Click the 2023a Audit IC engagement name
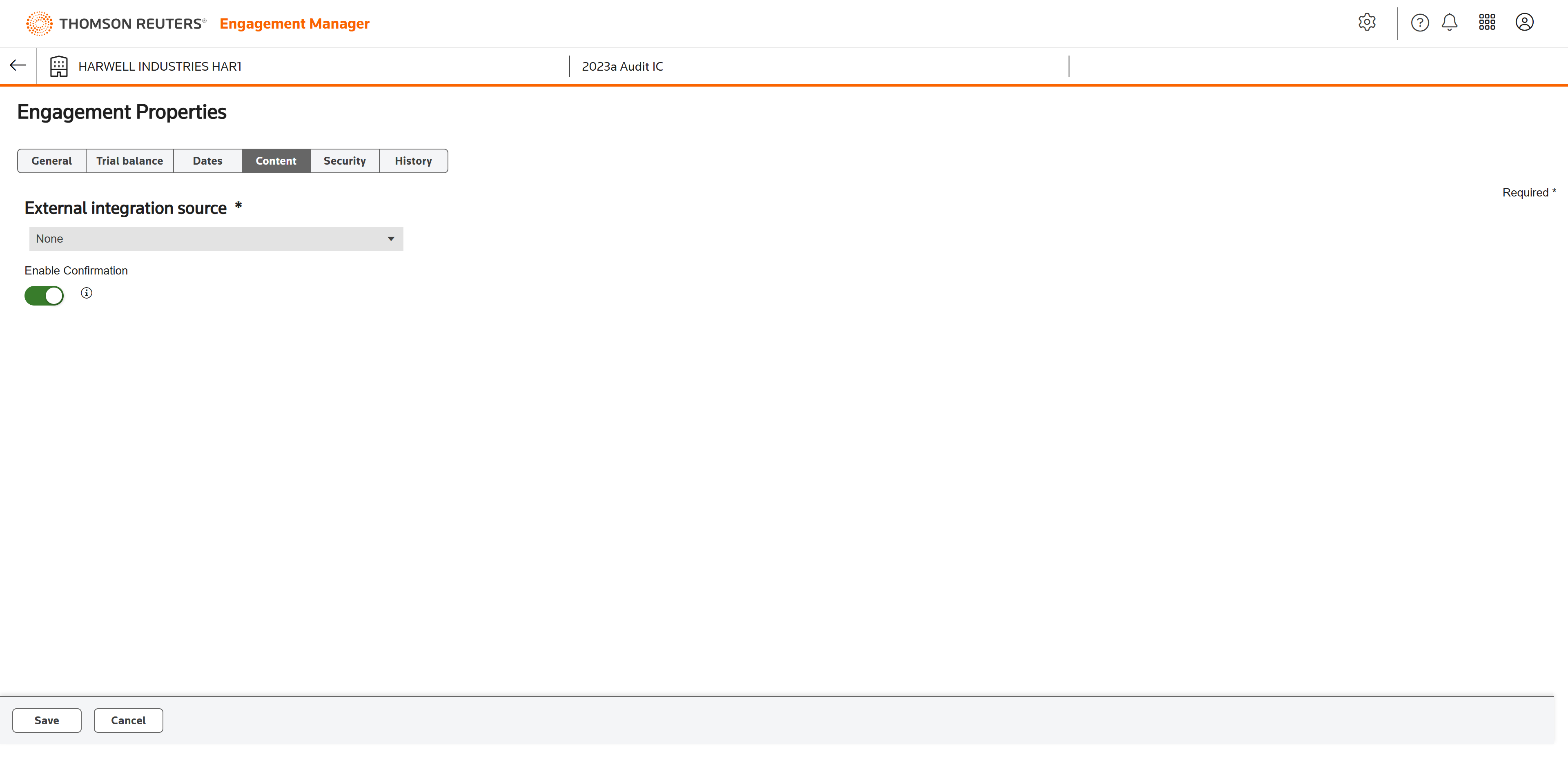Viewport: 1568px width, 772px height. 622,66
